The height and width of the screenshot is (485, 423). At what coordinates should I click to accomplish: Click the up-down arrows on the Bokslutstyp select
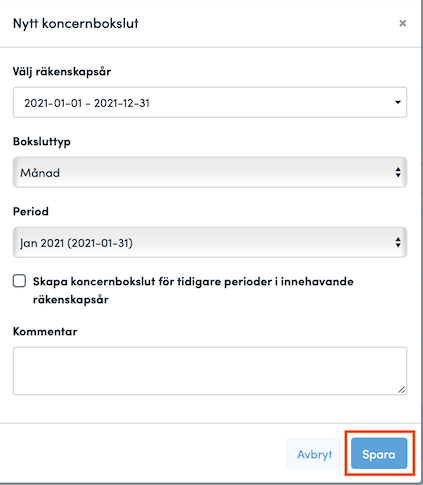pos(398,172)
